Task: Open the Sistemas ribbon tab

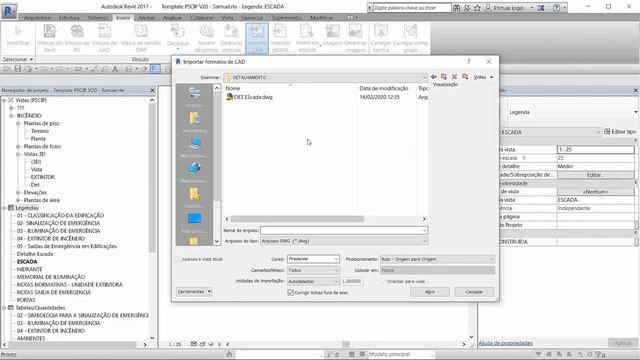Action: 98,18
